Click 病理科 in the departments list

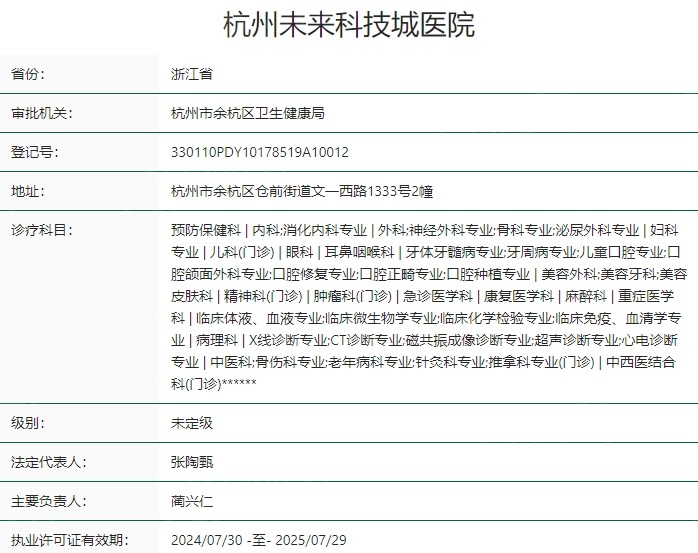pos(217,340)
